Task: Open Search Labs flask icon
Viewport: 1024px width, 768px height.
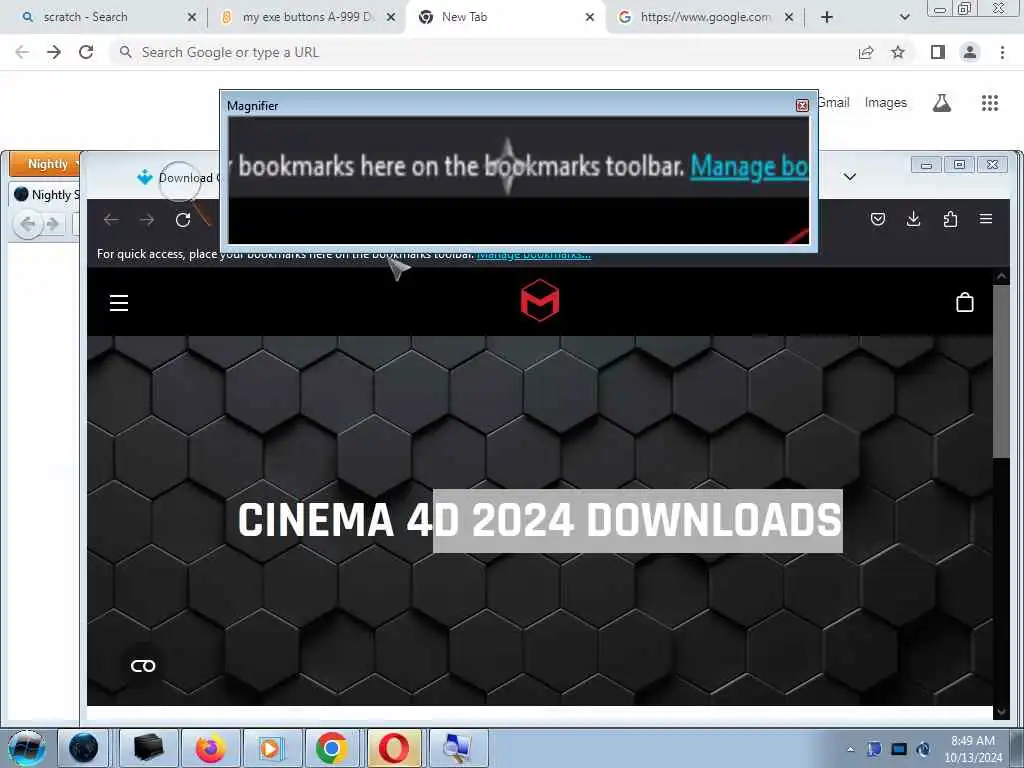Action: (x=942, y=103)
